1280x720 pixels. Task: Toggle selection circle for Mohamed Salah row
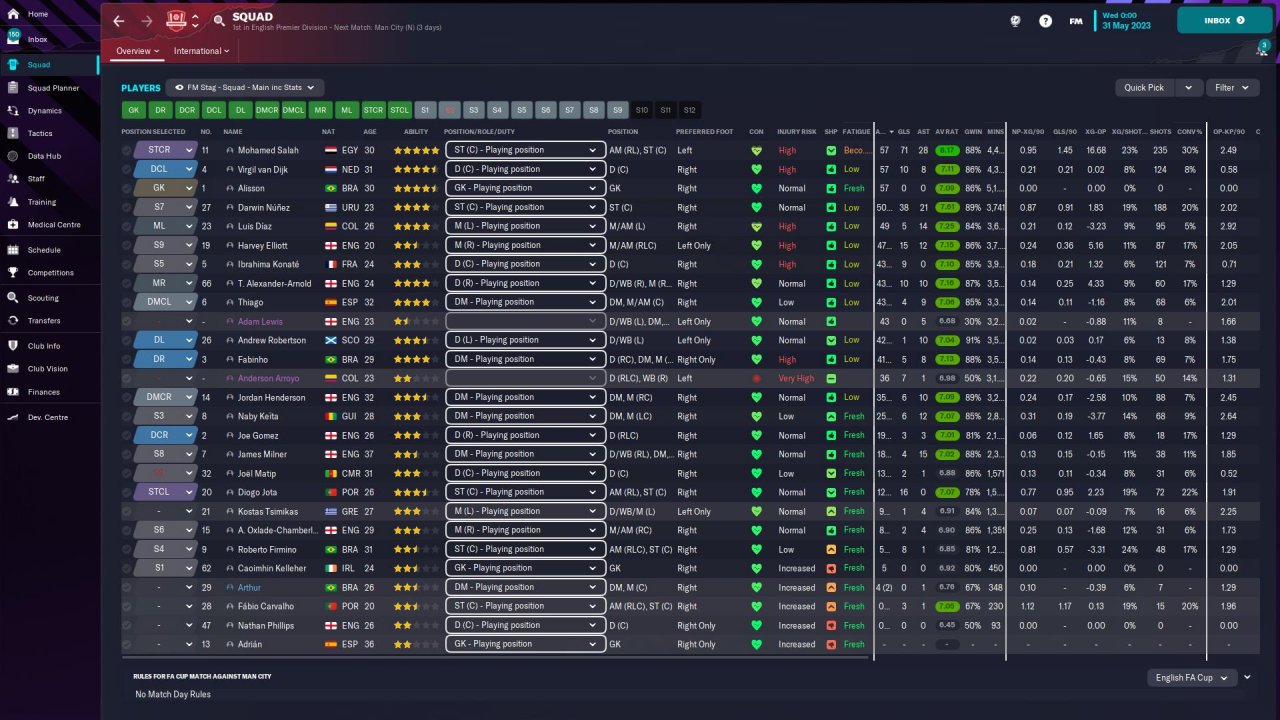(127, 150)
